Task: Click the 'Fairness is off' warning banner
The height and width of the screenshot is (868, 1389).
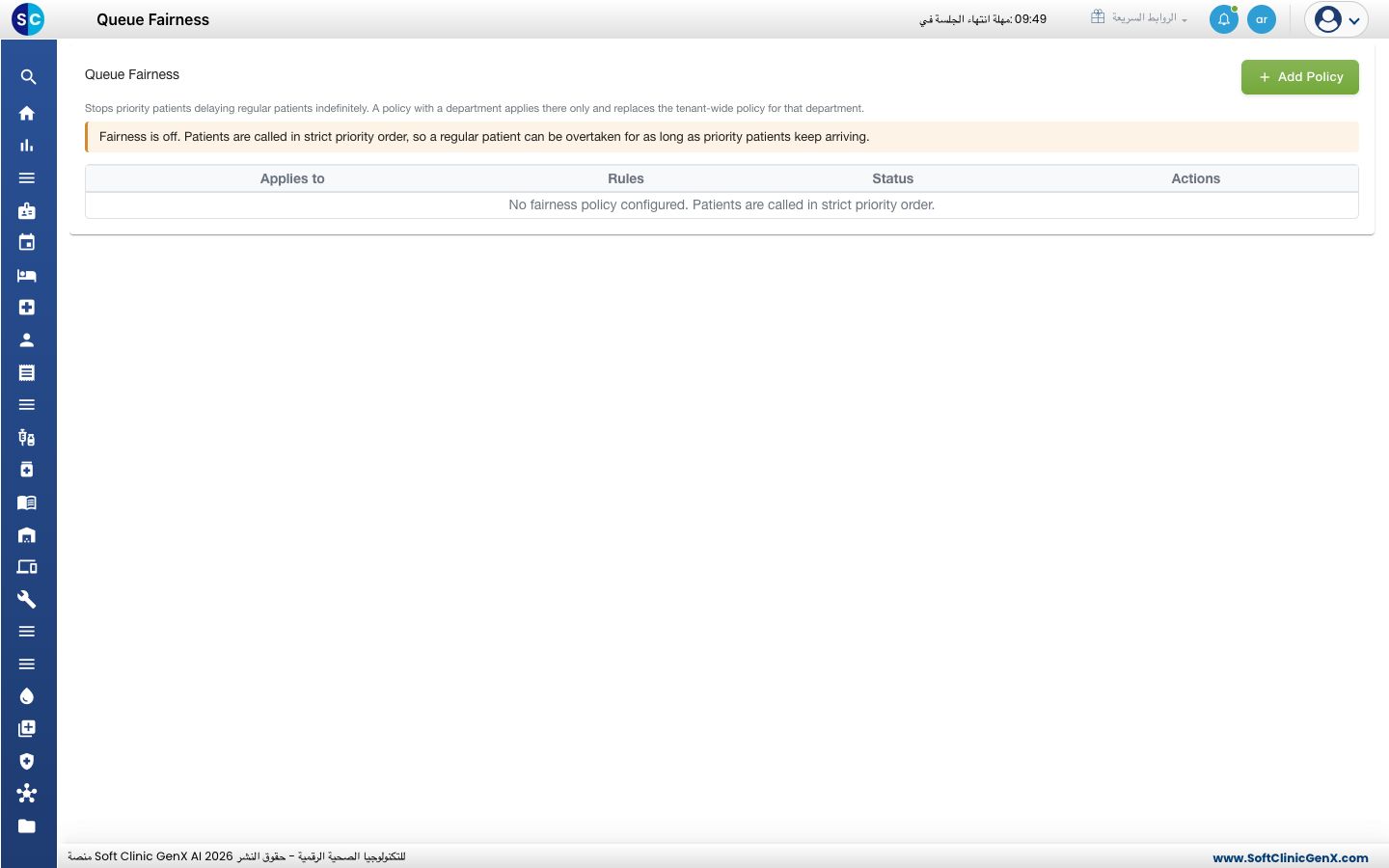Action: point(722,137)
